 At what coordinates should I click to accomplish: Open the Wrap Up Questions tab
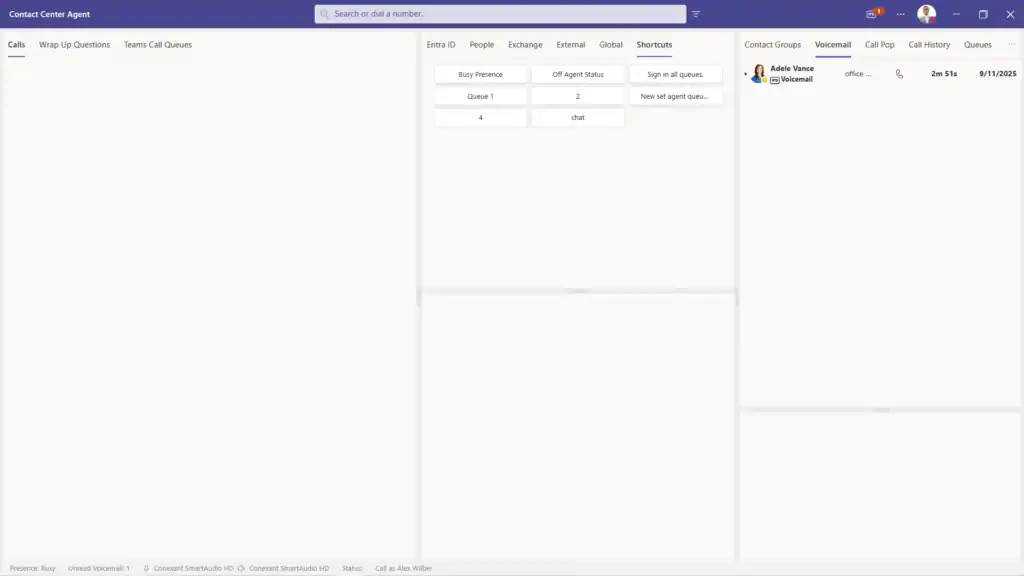[x=74, y=45]
